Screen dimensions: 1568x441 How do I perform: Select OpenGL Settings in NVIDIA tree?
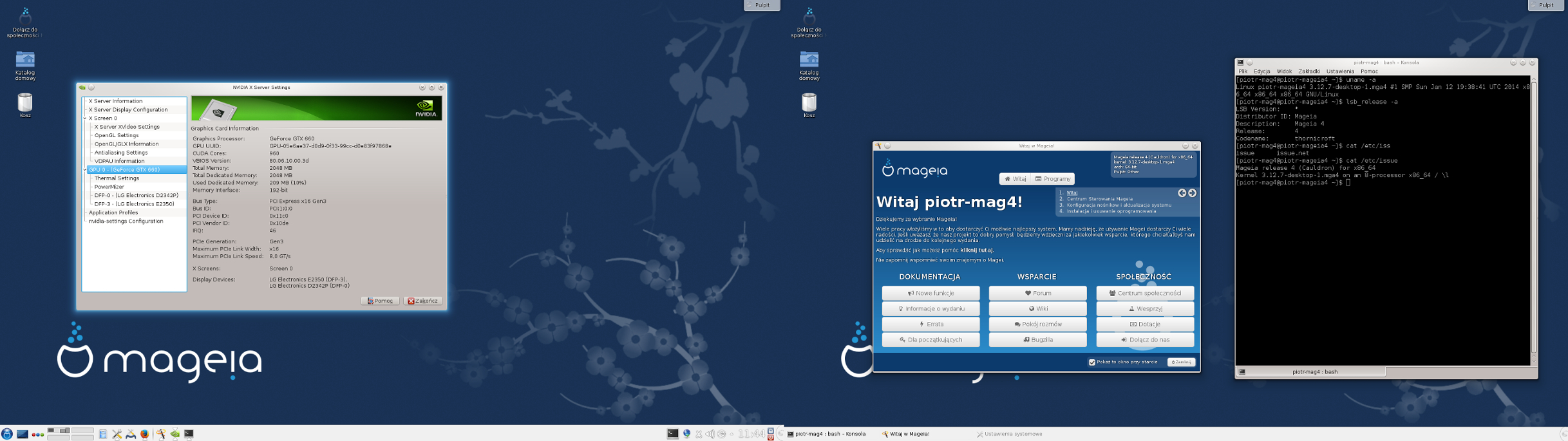point(117,136)
